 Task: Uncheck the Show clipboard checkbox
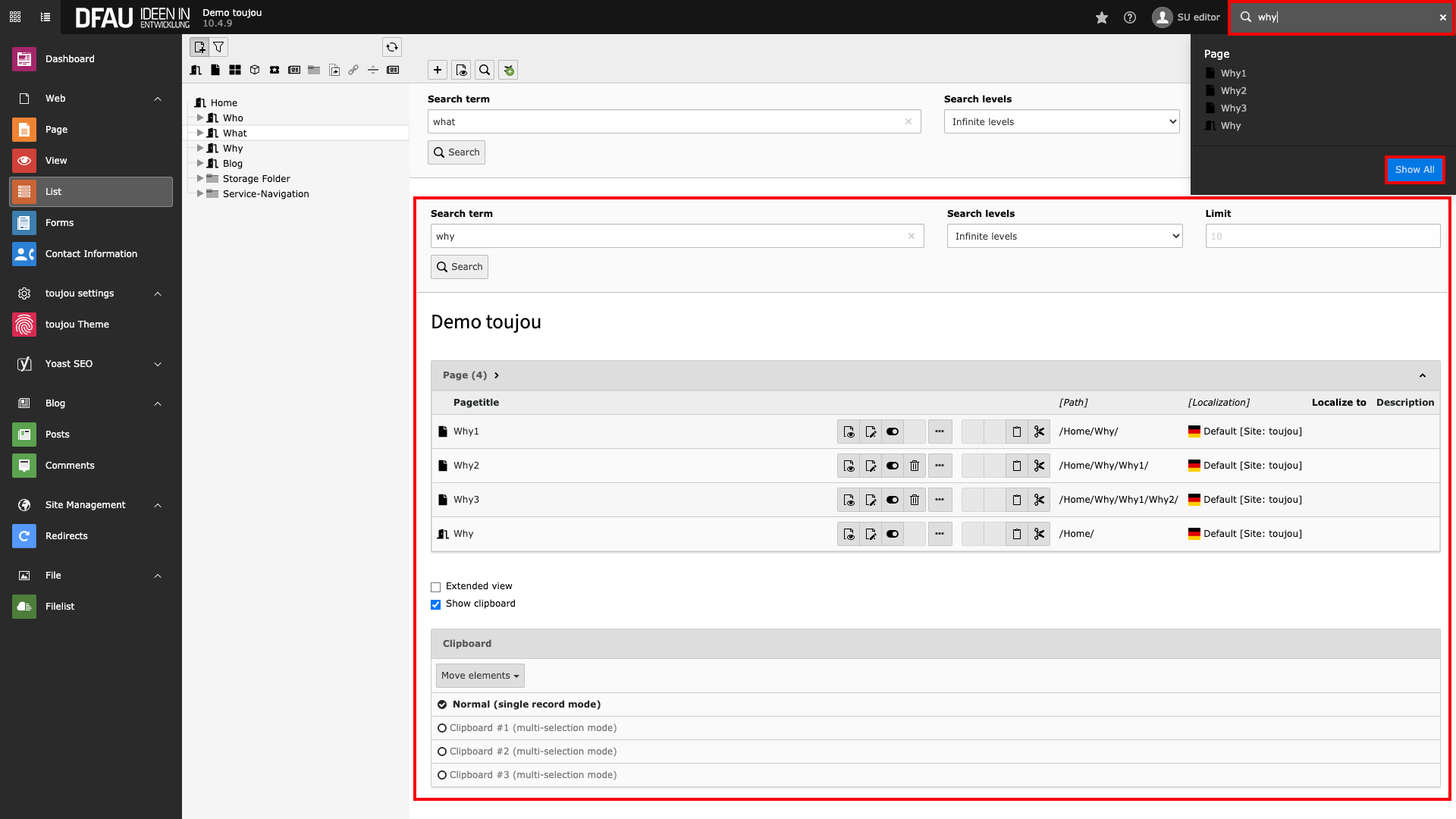click(x=436, y=604)
